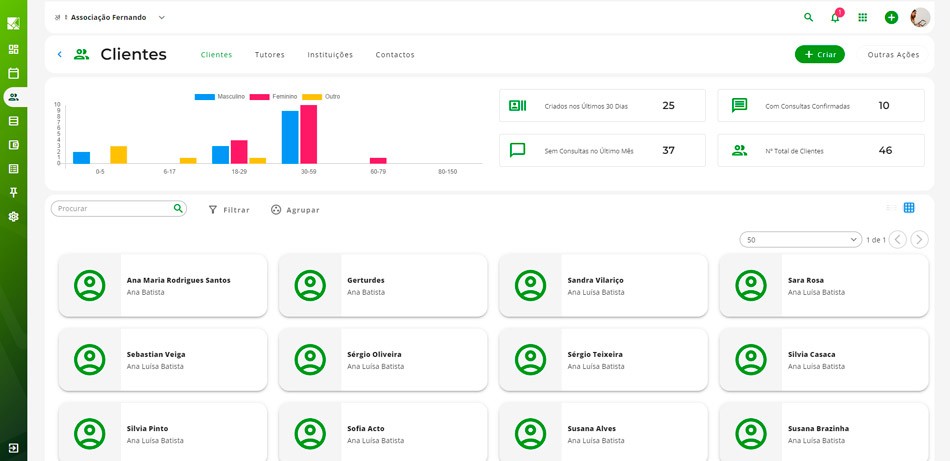Click the app logo in the sidebar
The width and height of the screenshot is (950, 461).
pyautogui.click(x=13, y=23)
